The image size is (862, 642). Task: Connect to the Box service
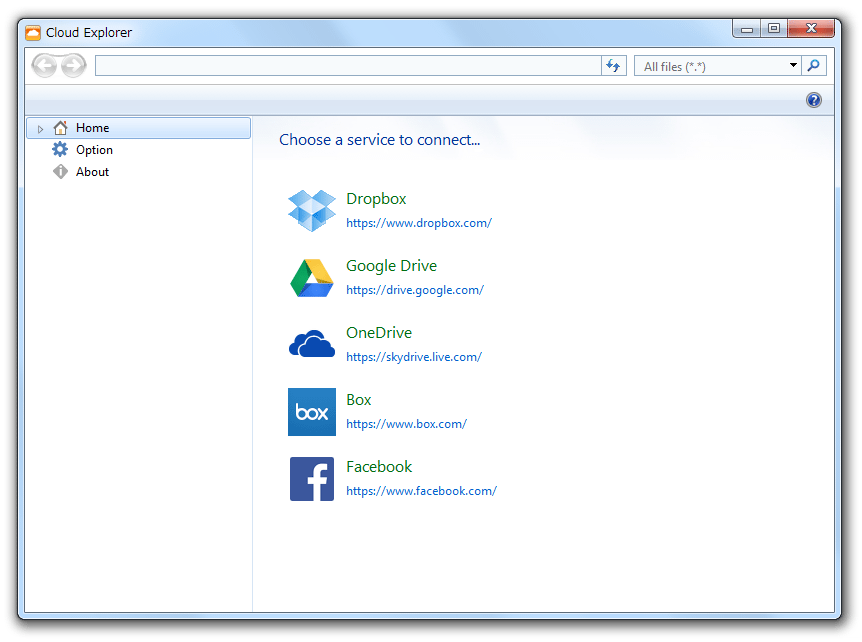pyautogui.click(x=358, y=400)
